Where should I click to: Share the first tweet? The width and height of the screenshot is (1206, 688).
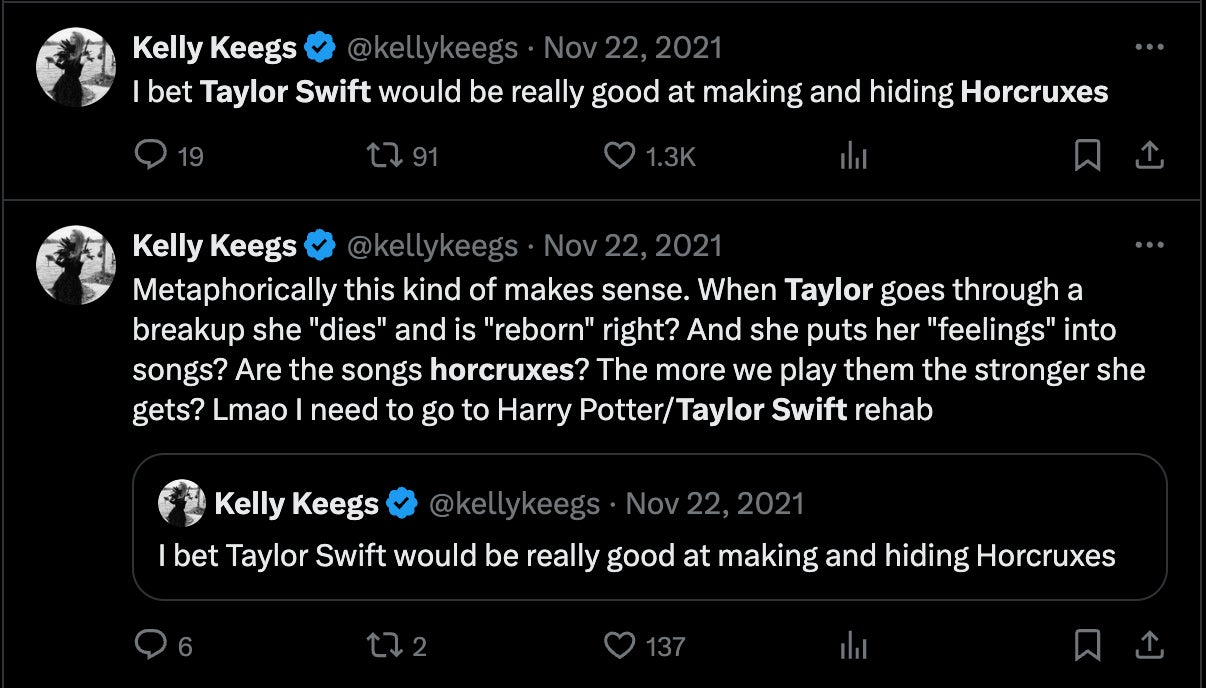(x=1150, y=155)
